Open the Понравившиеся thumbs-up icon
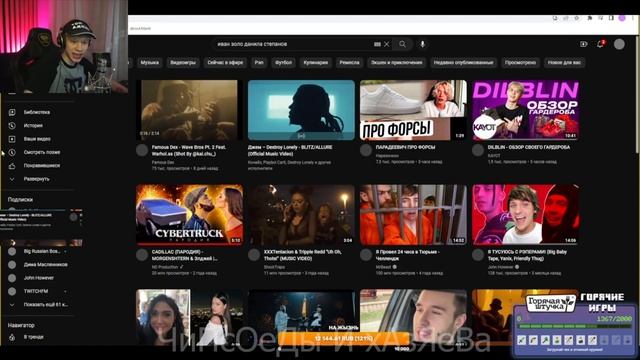640x360 pixels. tap(12, 166)
